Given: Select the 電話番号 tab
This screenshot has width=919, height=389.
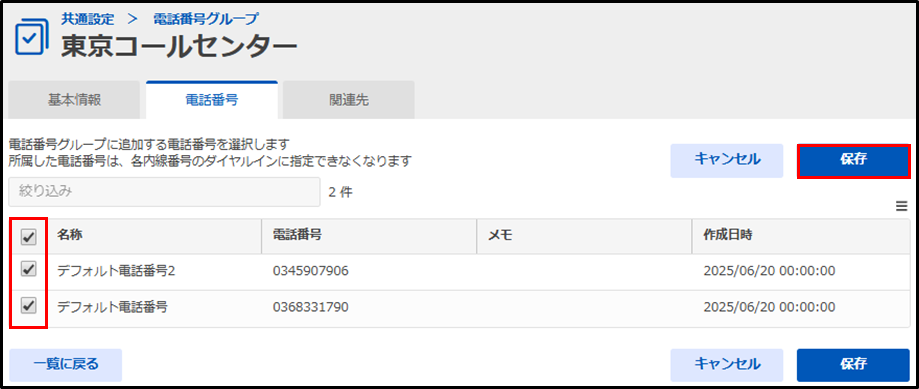Looking at the screenshot, I should [212, 100].
